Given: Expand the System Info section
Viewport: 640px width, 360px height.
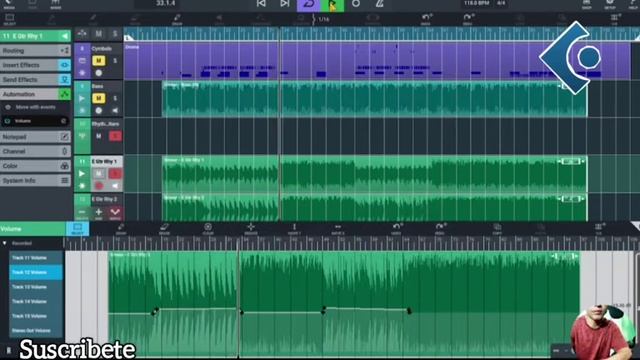Looking at the screenshot, I should click(x=36, y=180).
